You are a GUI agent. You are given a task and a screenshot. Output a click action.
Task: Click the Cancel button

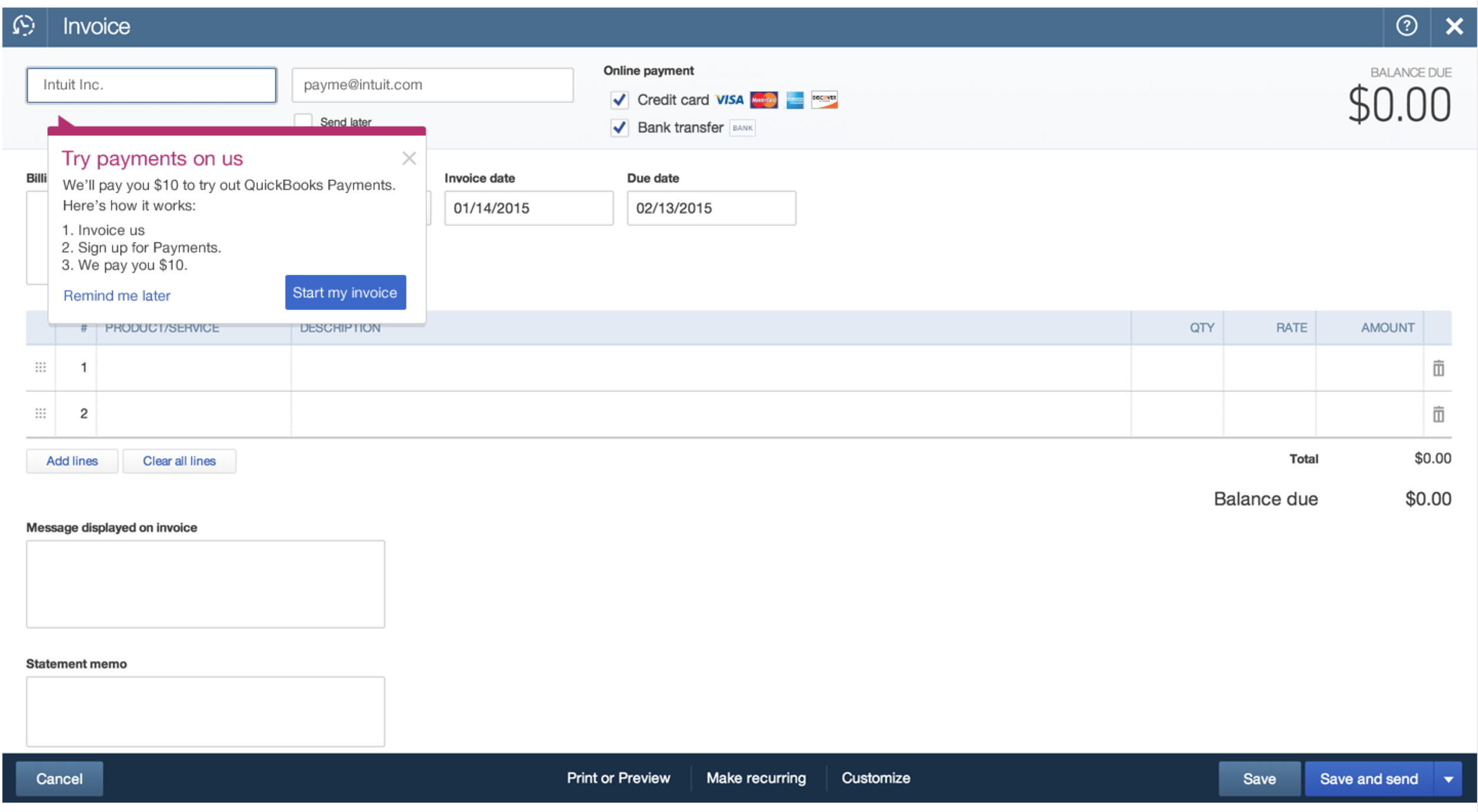point(59,779)
